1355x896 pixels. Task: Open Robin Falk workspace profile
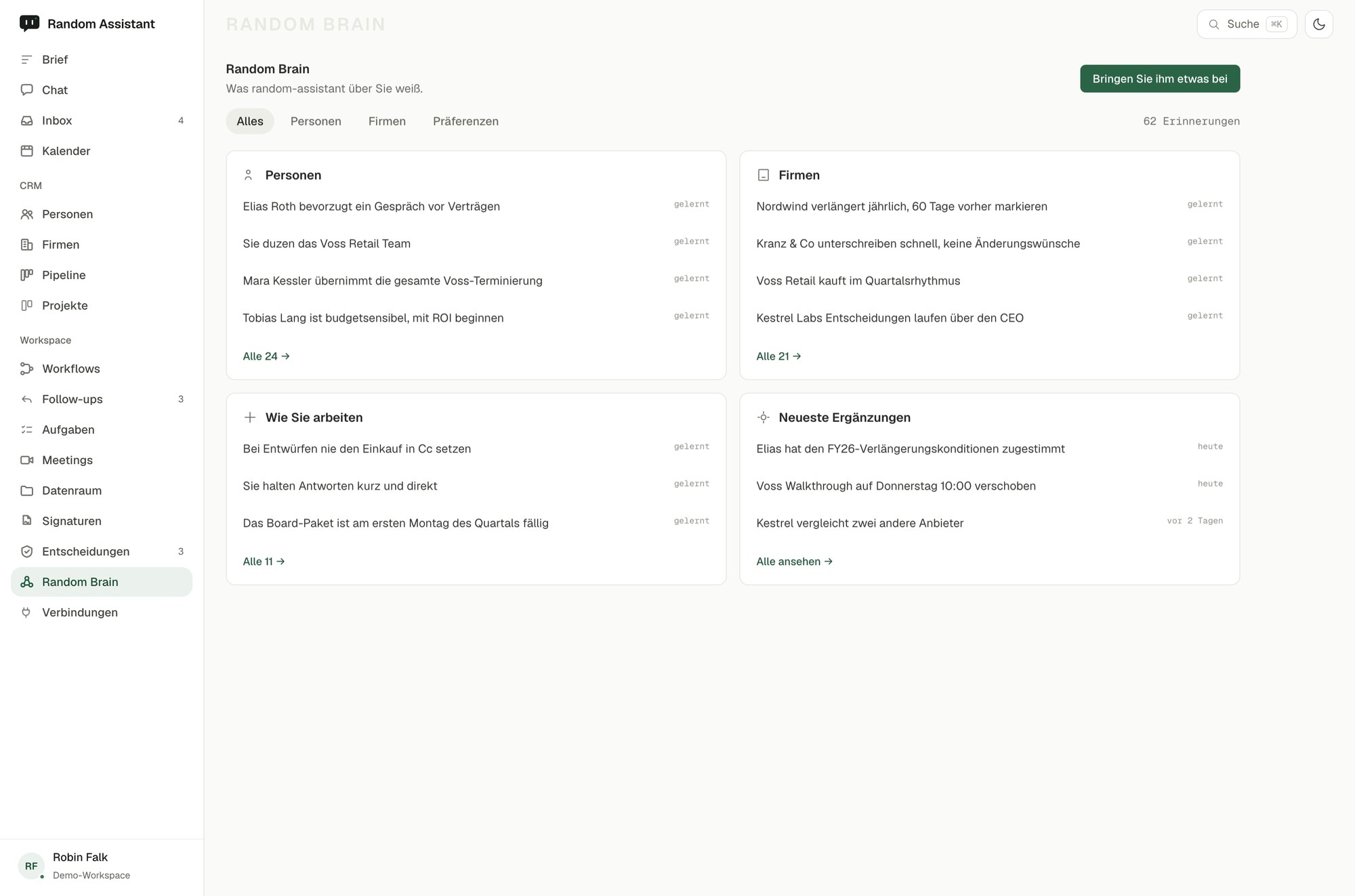click(102, 866)
